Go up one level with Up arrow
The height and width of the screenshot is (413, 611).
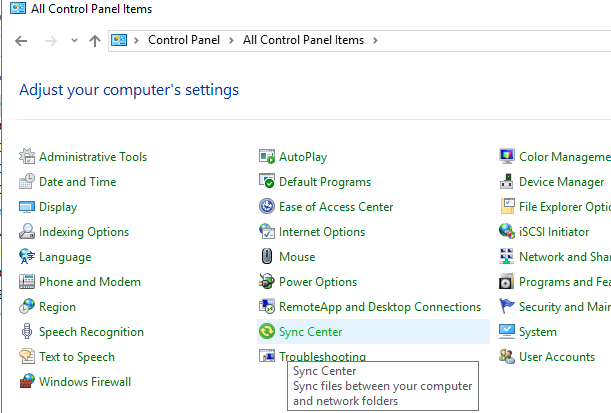95,41
